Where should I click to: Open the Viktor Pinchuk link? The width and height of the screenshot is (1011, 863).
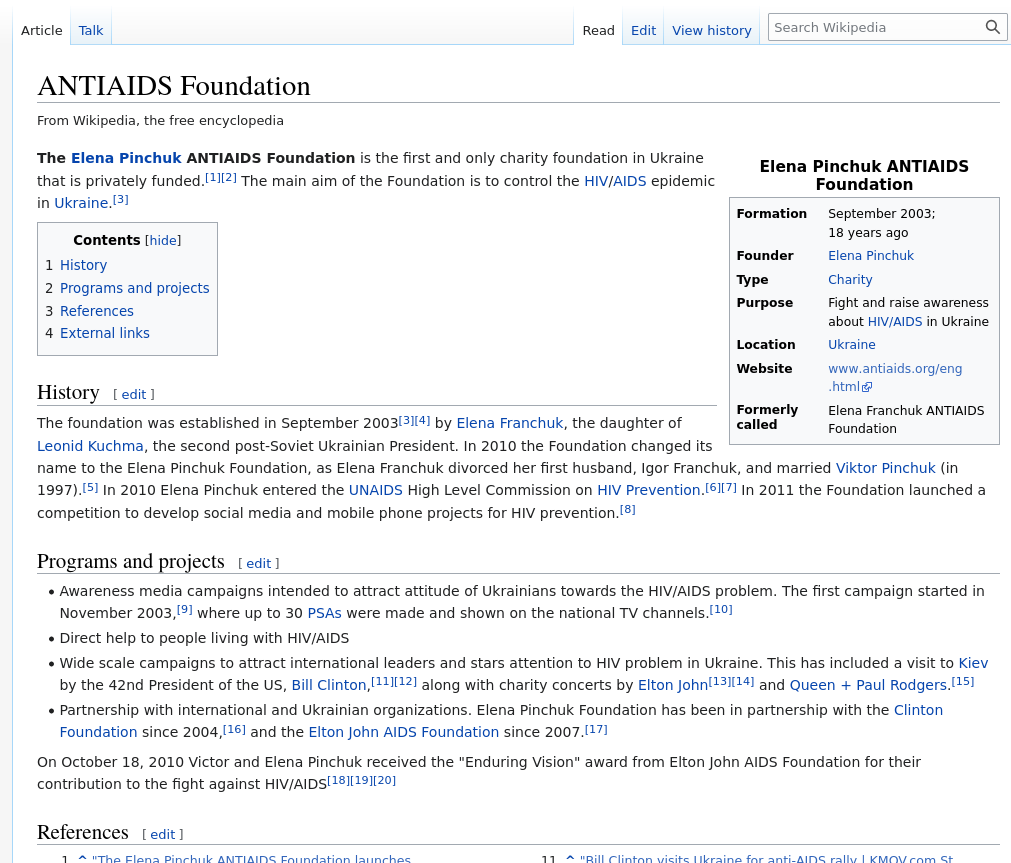(x=885, y=468)
